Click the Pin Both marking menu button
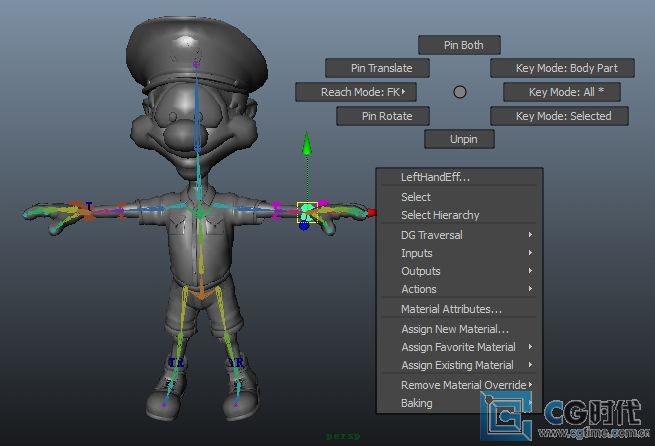Screen dimensions: 655x446 [459, 45]
